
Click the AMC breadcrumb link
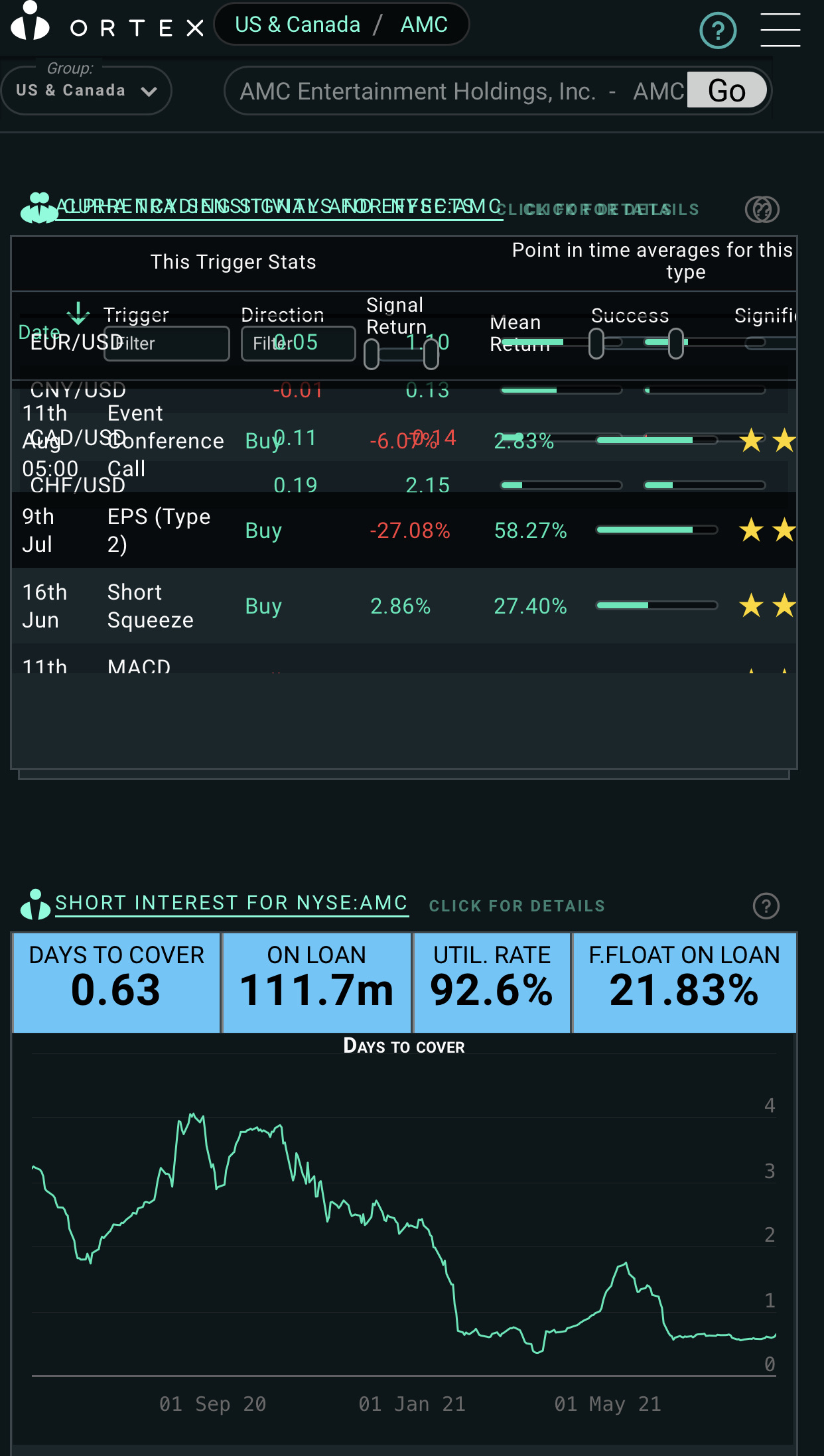pyautogui.click(x=424, y=25)
